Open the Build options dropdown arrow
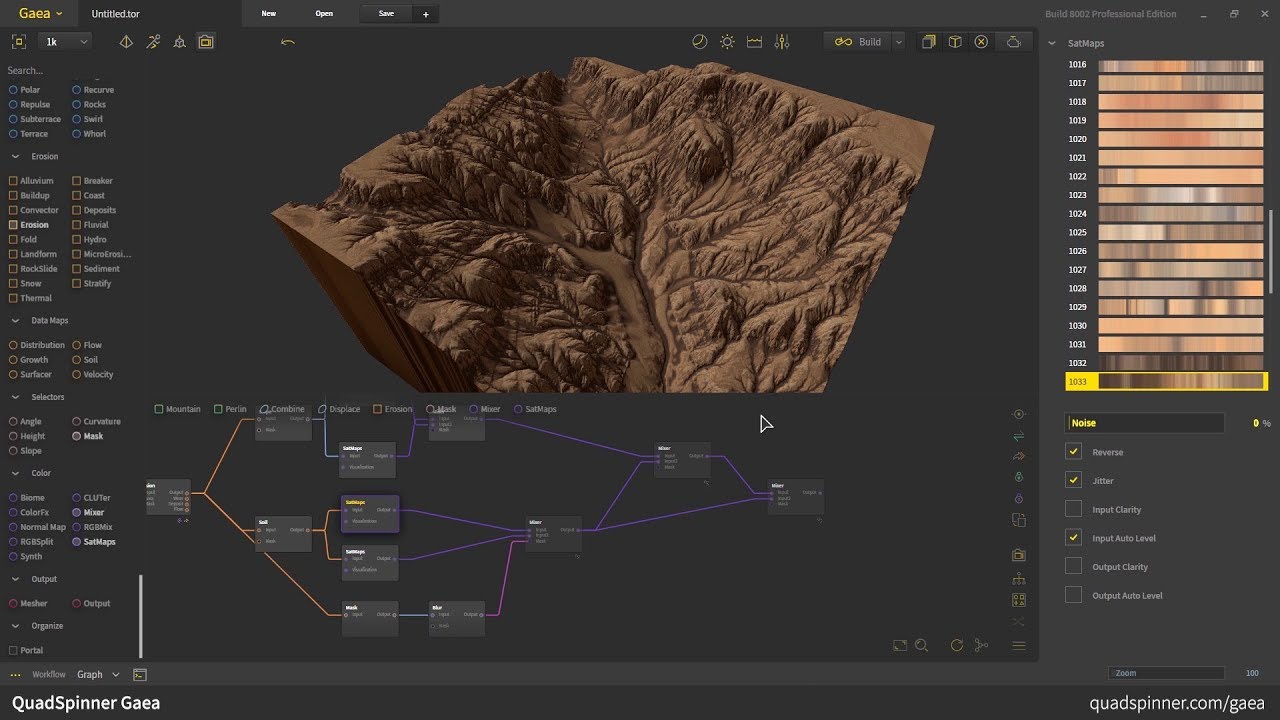1280x720 pixels. pos(898,42)
